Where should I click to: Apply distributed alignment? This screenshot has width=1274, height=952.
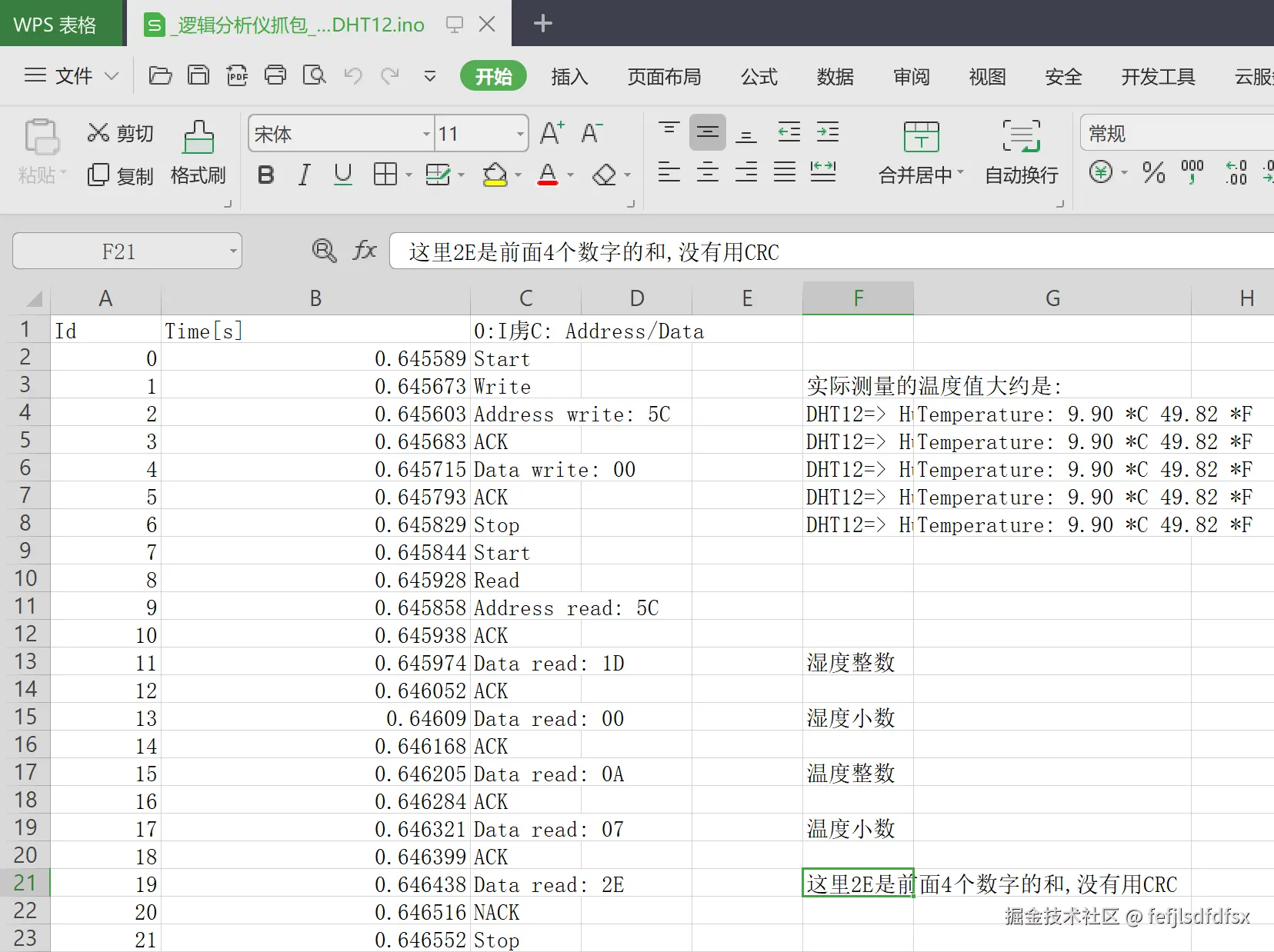[x=823, y=171]
